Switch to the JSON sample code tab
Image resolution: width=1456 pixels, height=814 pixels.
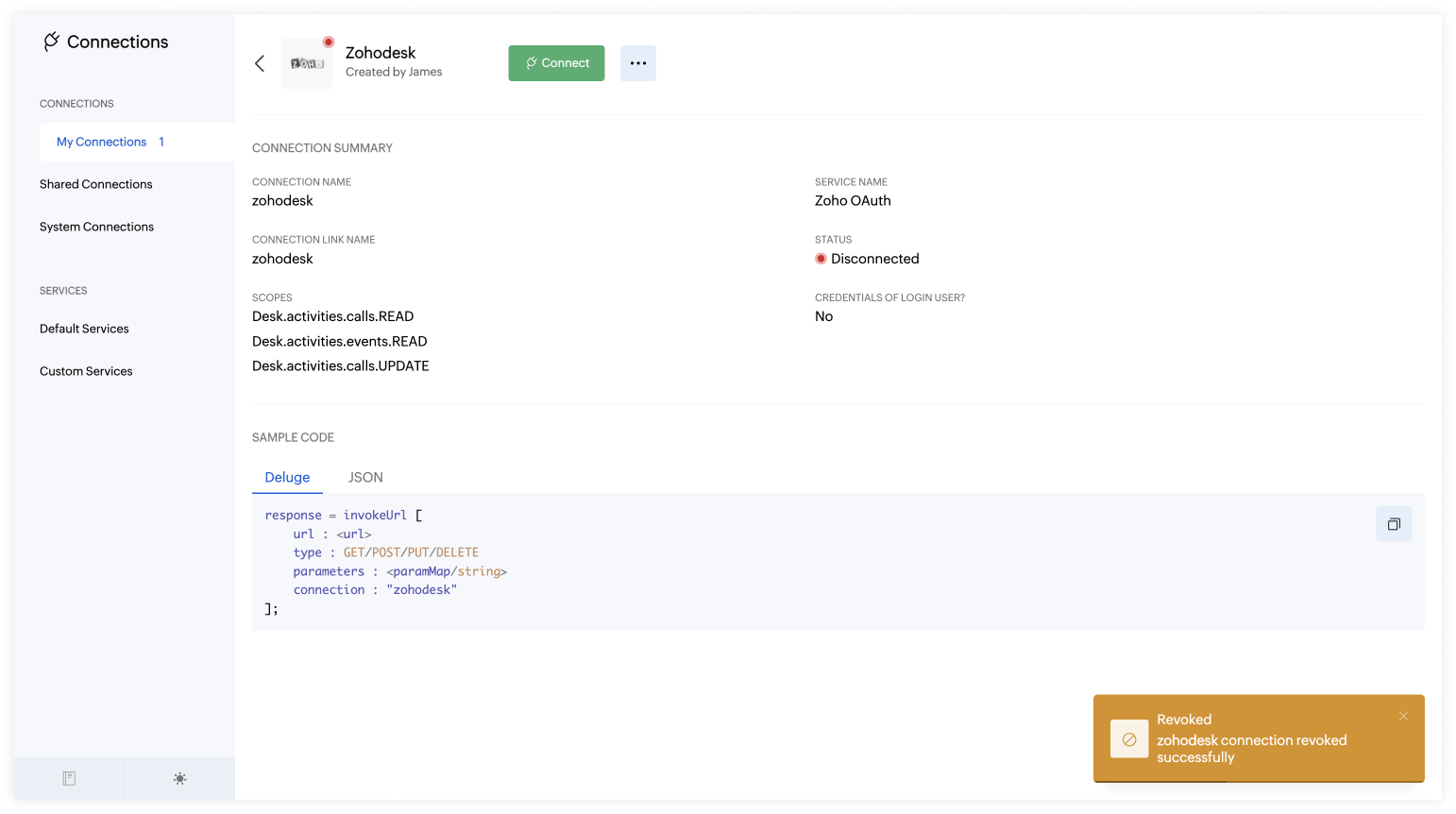tap(365, 478)
